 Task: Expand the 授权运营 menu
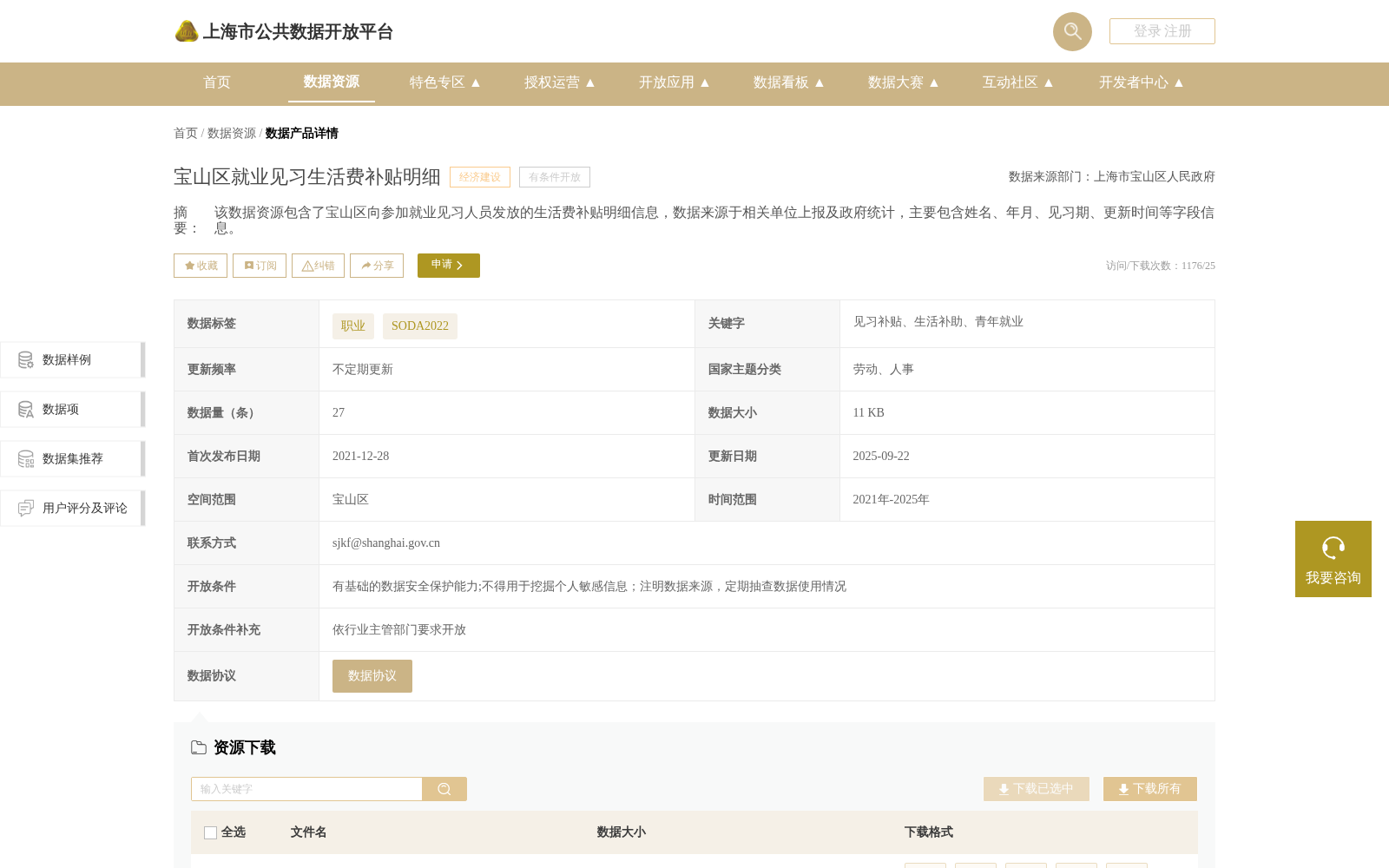coord(560,82)
